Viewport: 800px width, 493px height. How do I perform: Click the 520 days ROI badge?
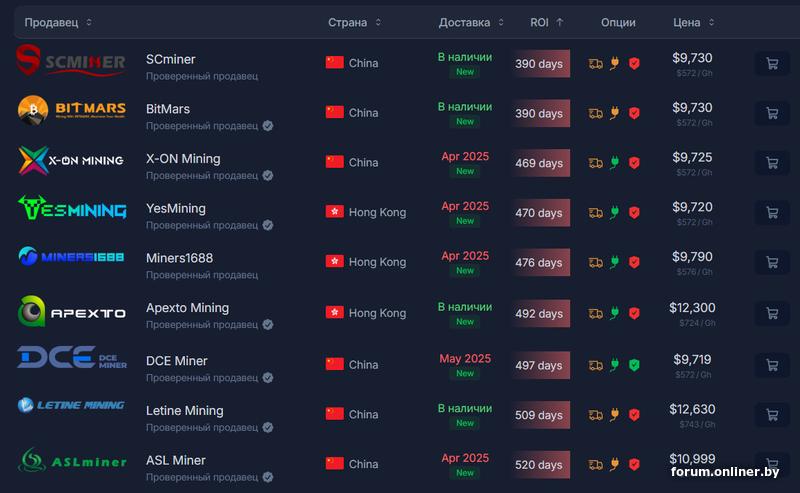[540, 464]
